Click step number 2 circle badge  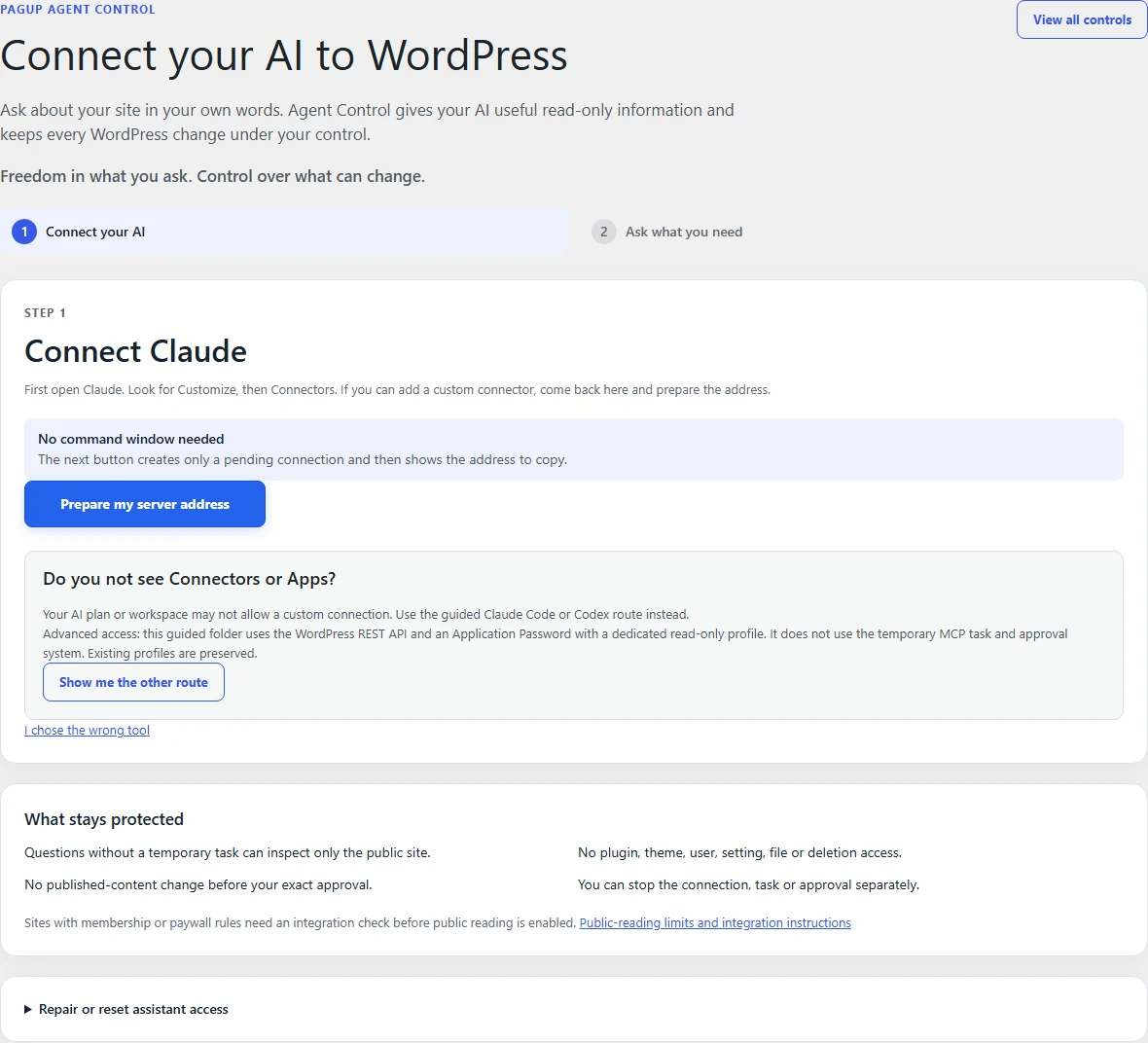(x=603, y=232)
